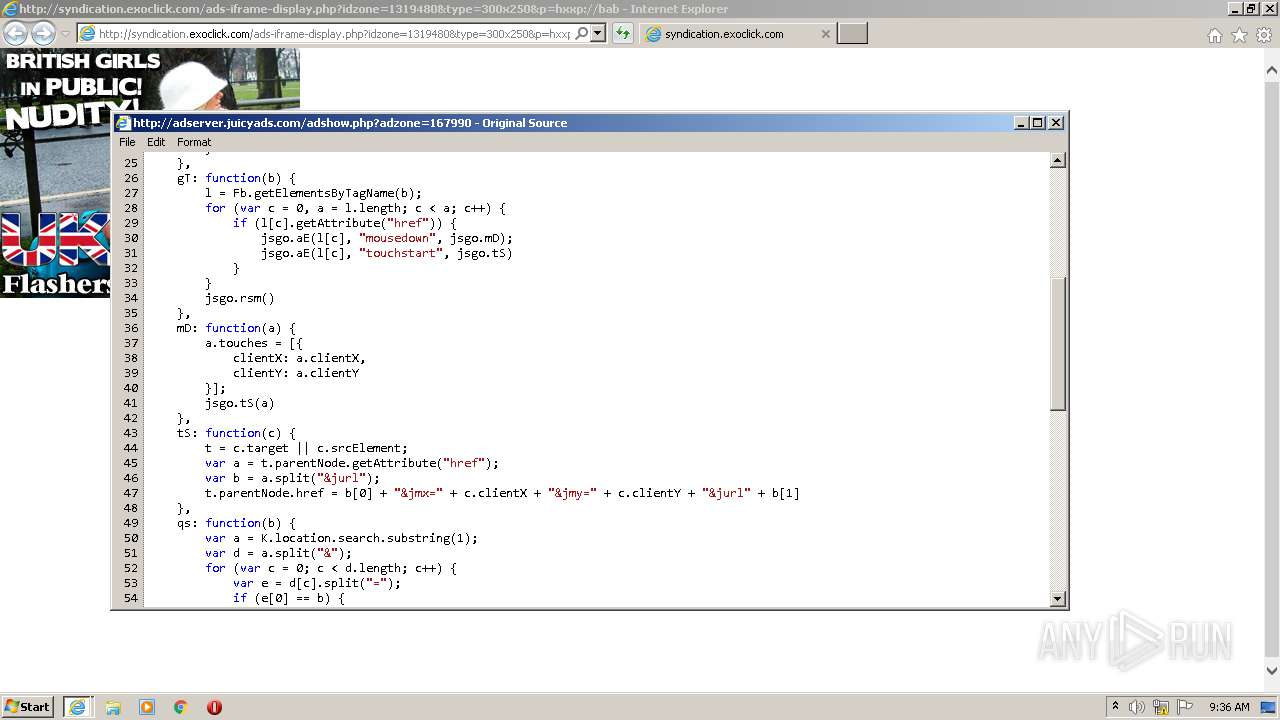Click the IE page scroll-up arrow
The height and width of the screenshot is (720, 1280).
point(1272,71)
